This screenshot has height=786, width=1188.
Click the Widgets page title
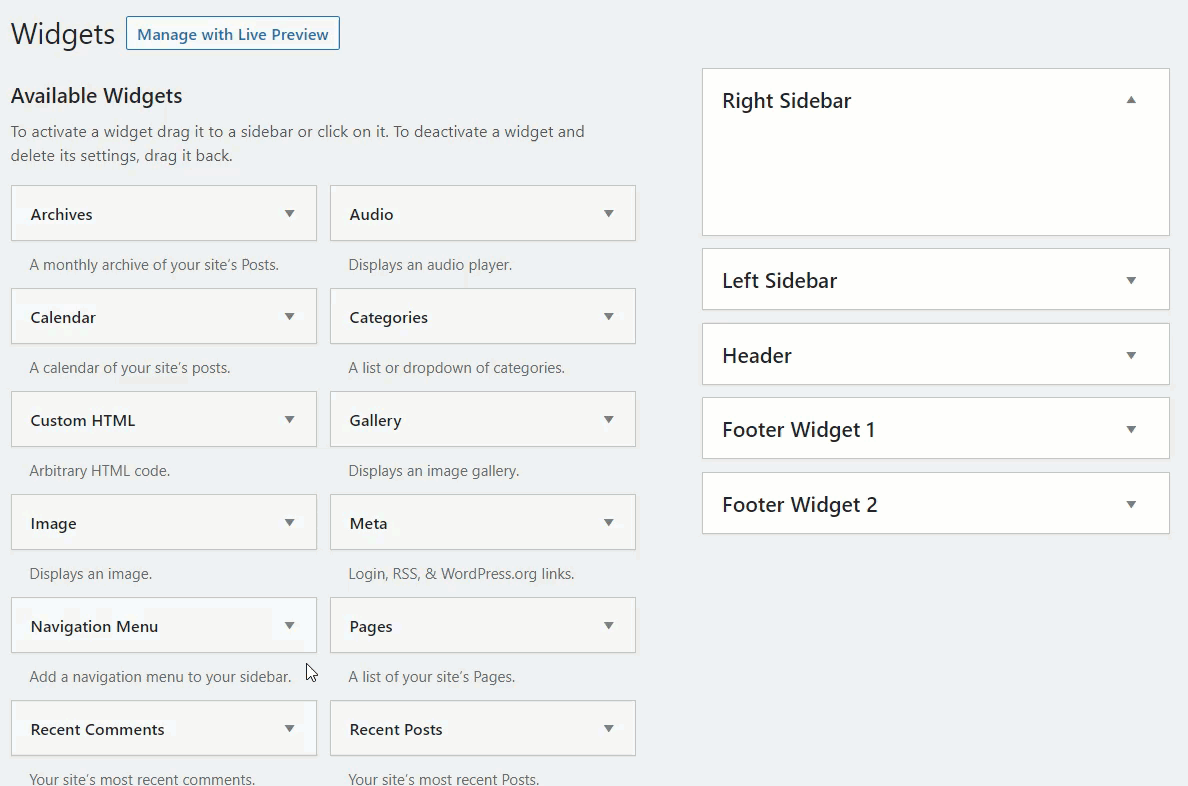click(x=63, y=34)
